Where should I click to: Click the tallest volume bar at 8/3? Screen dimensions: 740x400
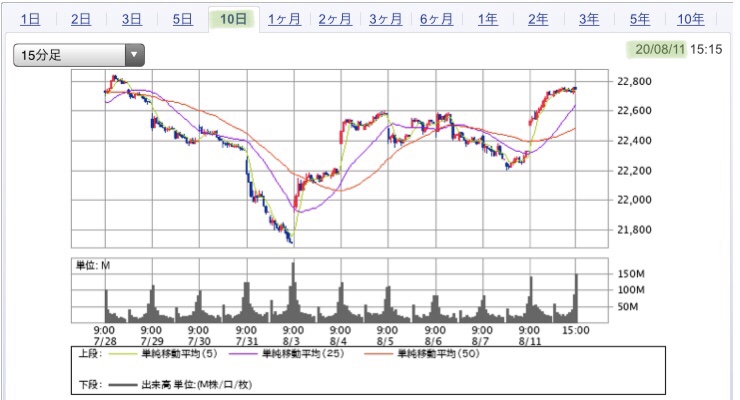[293, 292]
